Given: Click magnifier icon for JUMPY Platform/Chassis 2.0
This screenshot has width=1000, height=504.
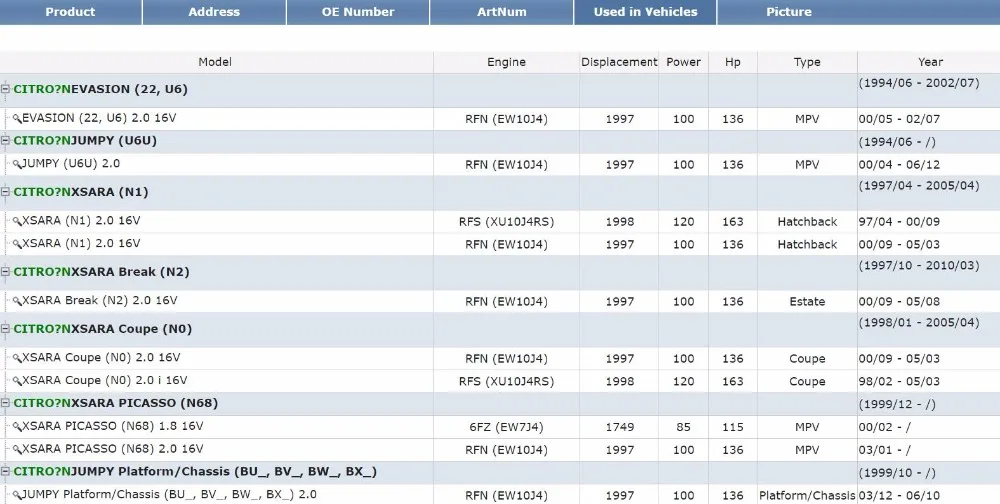Looking at the screenshot, I should [17, 494].
